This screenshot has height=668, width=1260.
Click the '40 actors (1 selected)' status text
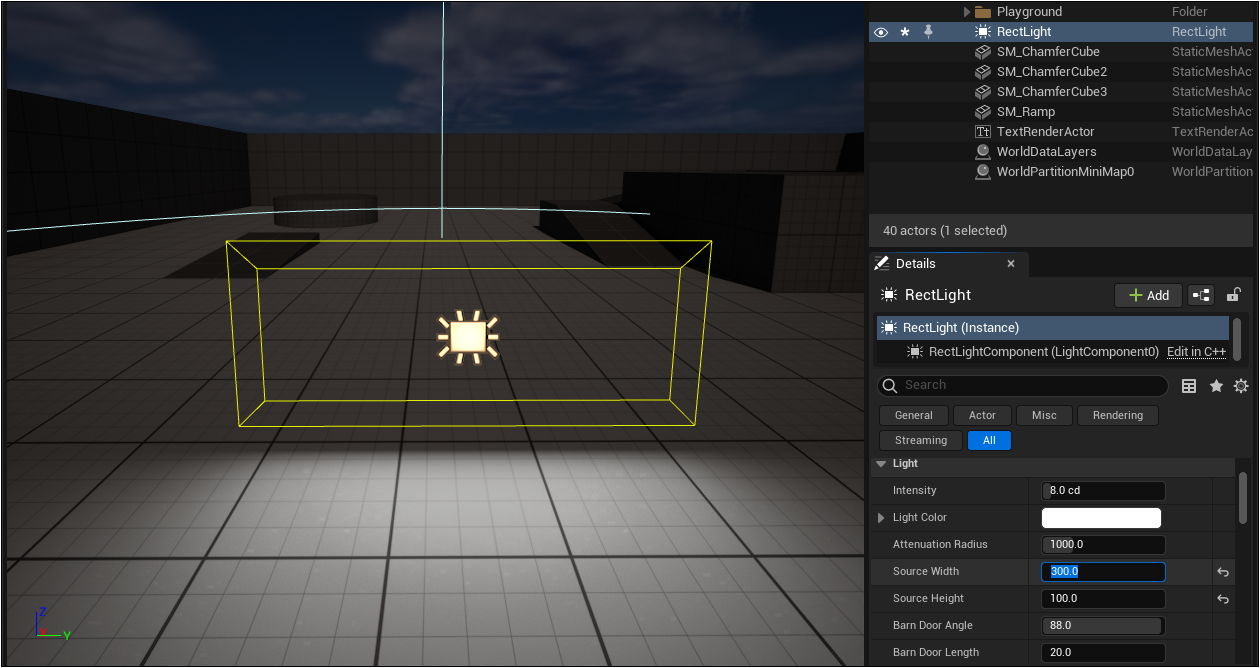pyautogui.click(x=945, y=231)
